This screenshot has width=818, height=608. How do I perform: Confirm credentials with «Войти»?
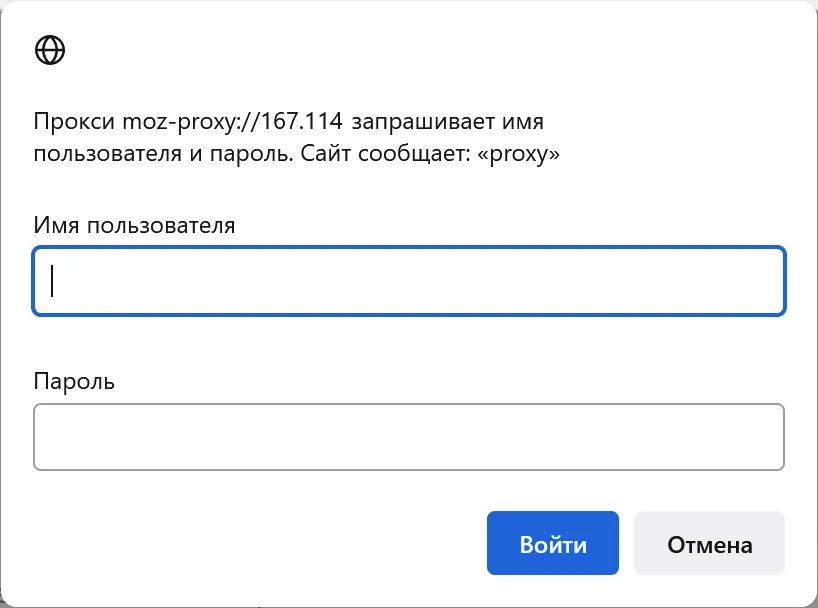coord(552,543)
